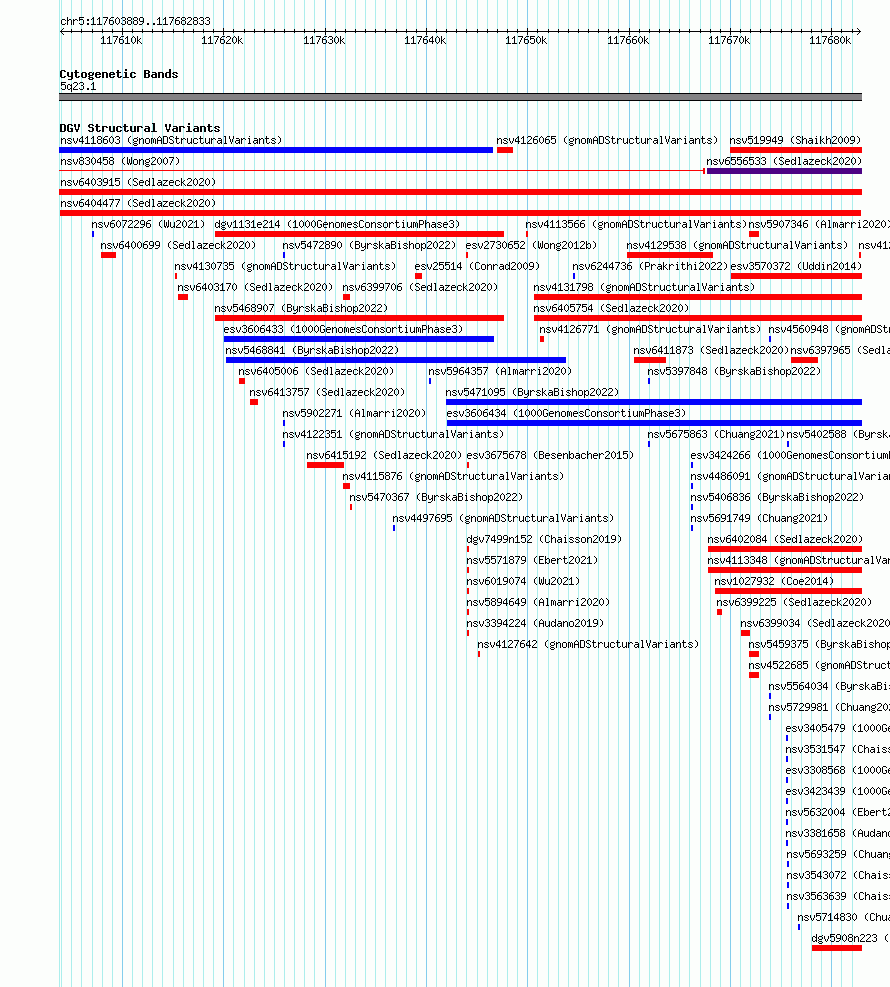
Task: Select the 5q23.1 cytogenetic band bar
Action: click(x=460, y=97)
